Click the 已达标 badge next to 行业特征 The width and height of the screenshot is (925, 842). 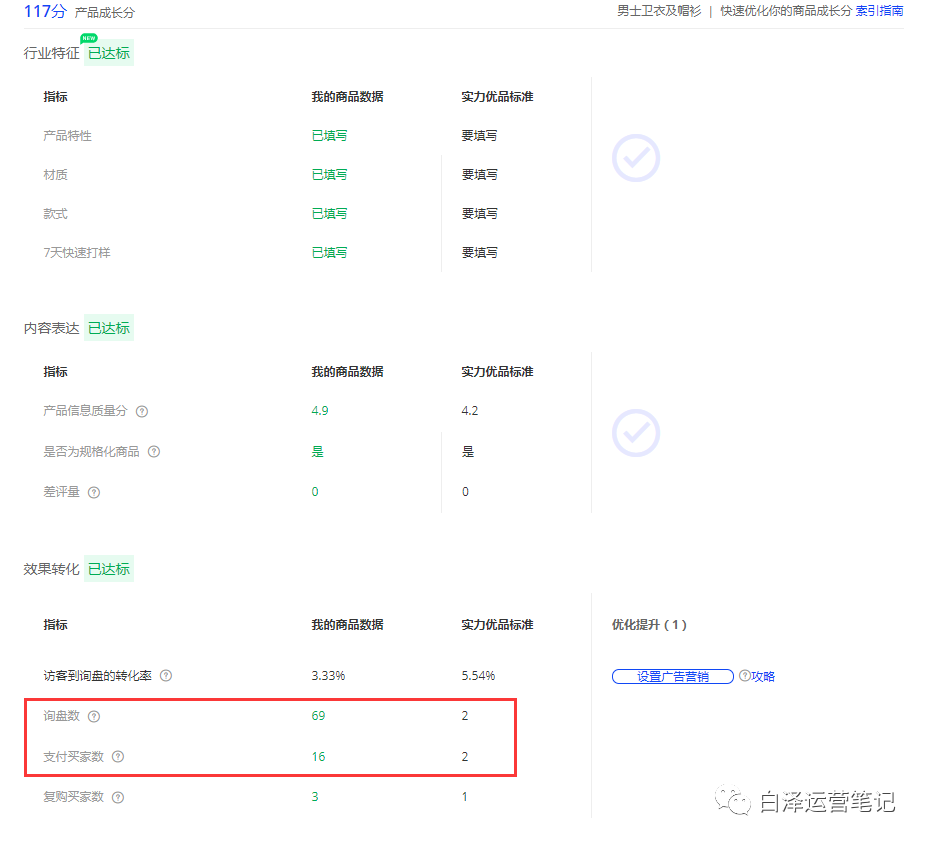(x=108, y=53)
